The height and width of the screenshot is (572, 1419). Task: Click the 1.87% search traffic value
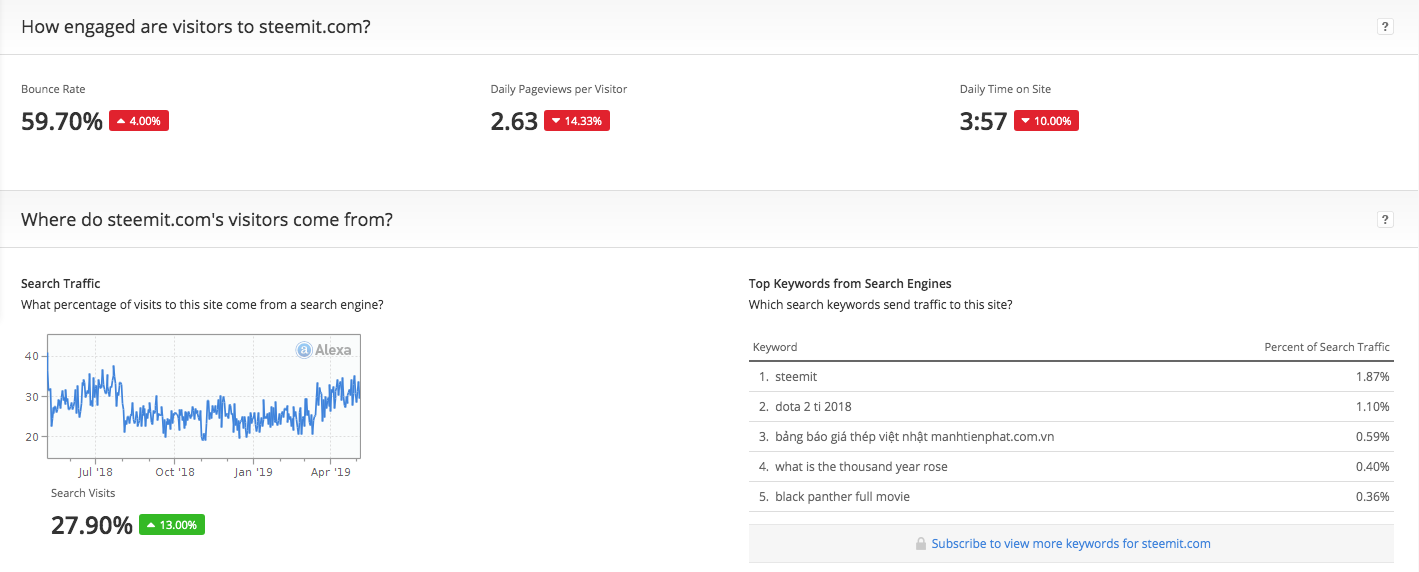coord(1372,377)
